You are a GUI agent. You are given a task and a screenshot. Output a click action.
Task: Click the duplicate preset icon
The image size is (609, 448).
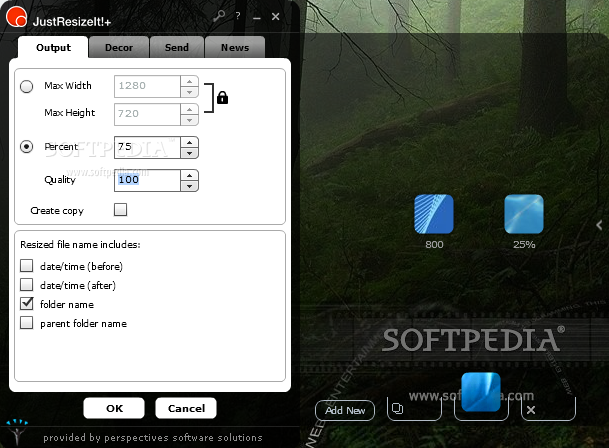pos(397,409)
